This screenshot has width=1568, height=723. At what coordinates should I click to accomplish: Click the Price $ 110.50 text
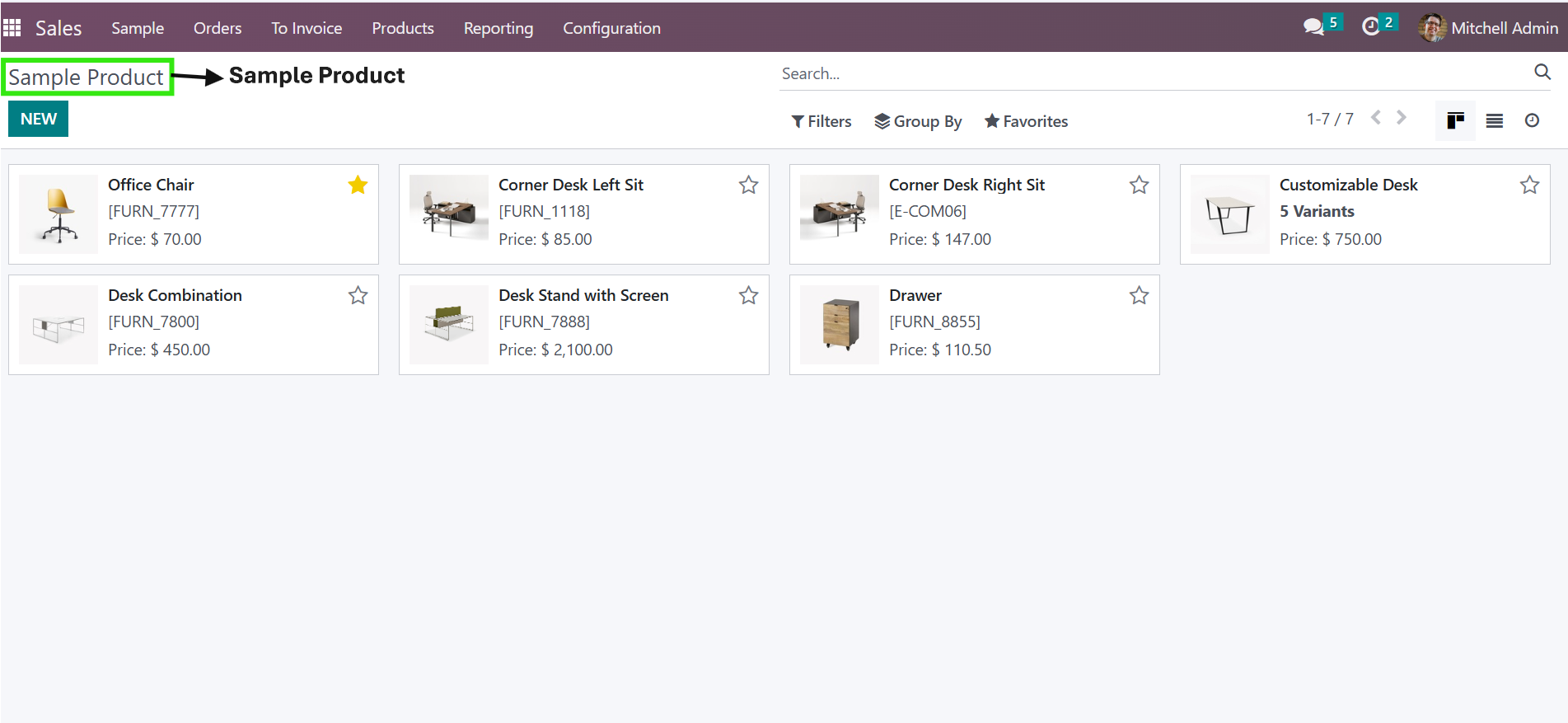tap(939, 350)
